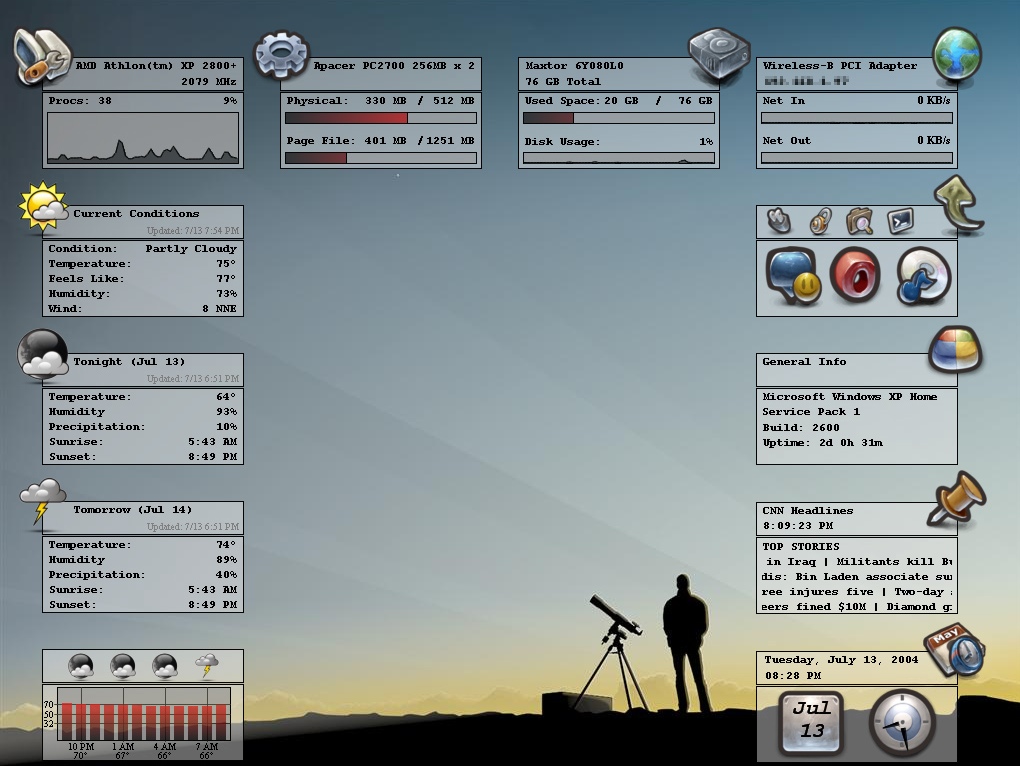Click the Physical memory usage bar

pyautogui.click(x=381, y=118)
